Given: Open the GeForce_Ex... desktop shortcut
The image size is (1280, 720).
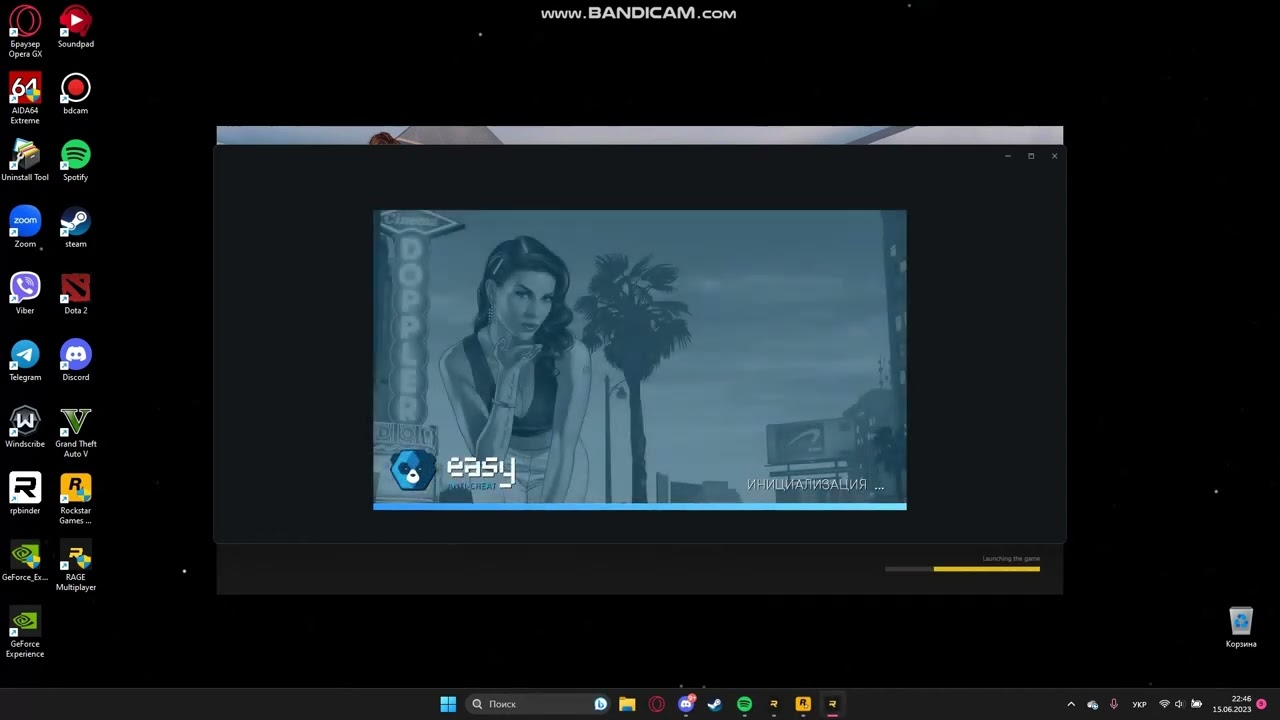Looking at the screenshot, I should (25, 561).
